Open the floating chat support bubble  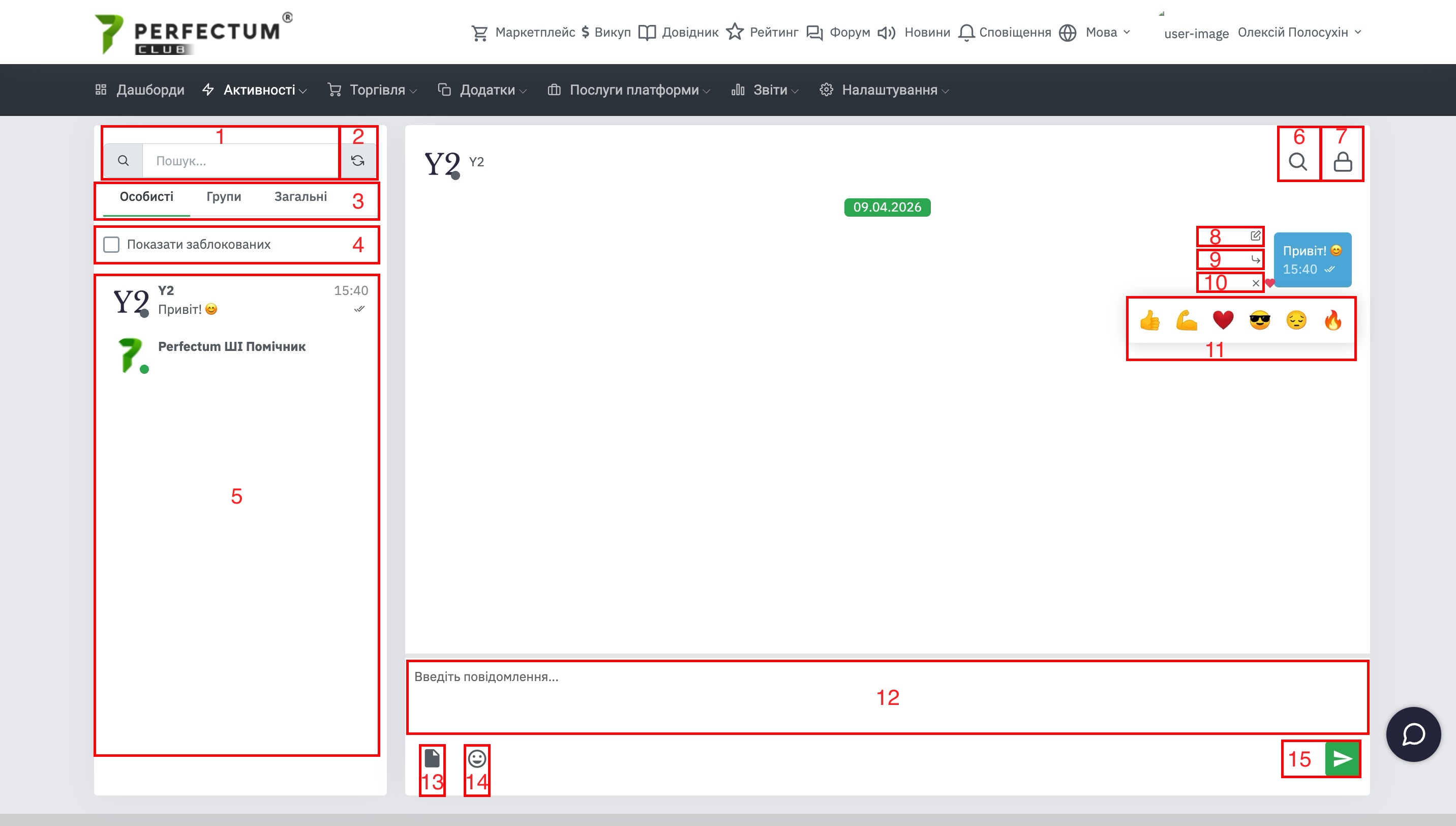pyautogui.click(x=1413, y=734)
